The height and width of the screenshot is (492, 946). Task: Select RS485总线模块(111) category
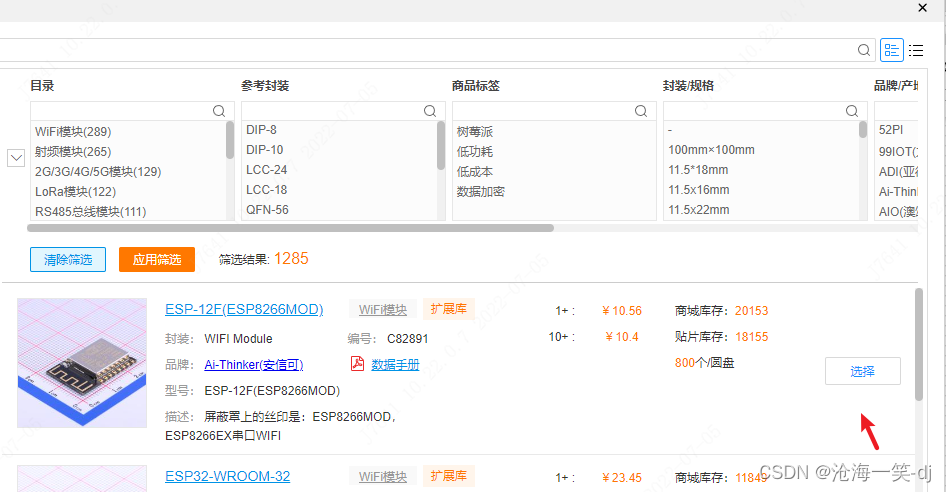[90, 211]
